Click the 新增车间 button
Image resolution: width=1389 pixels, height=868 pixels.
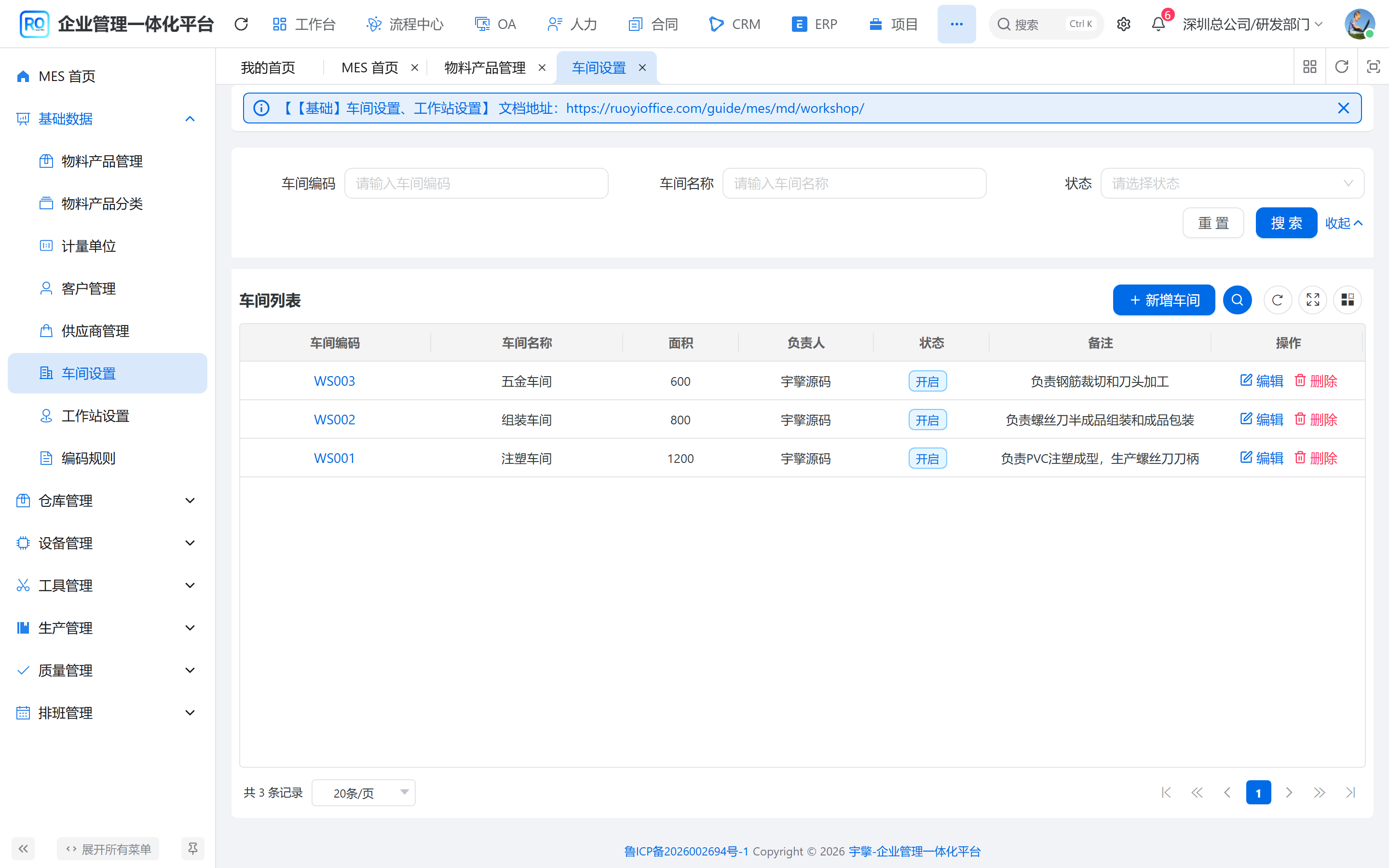pos(1163,299)
